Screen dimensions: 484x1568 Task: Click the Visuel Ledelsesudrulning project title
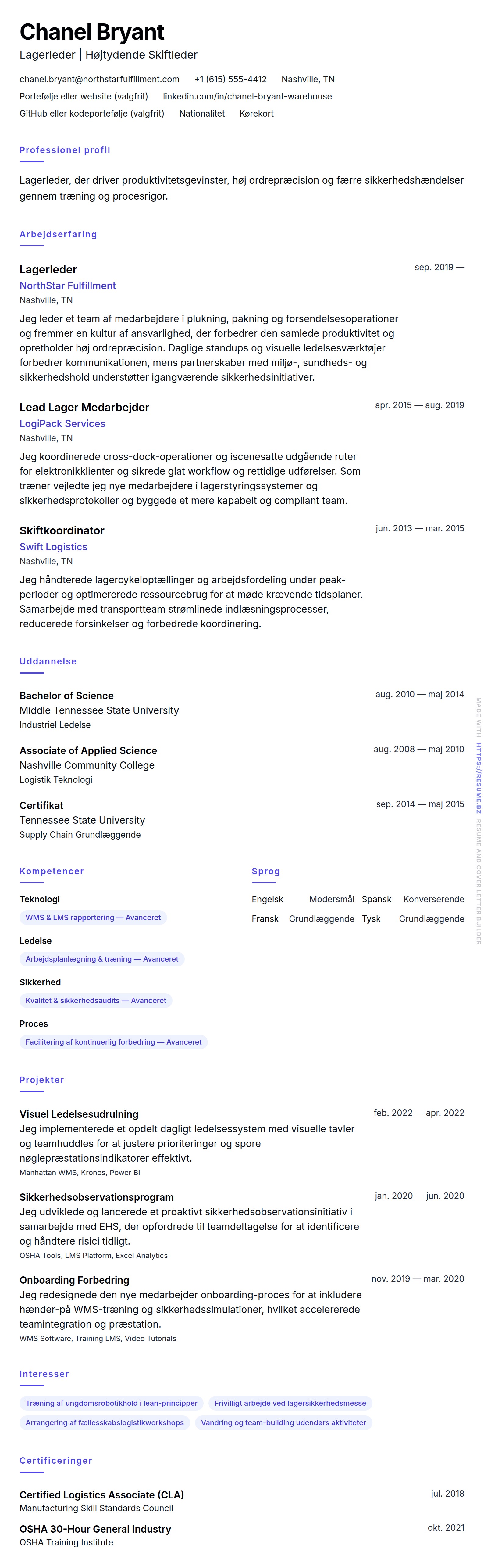point(78,1114)
